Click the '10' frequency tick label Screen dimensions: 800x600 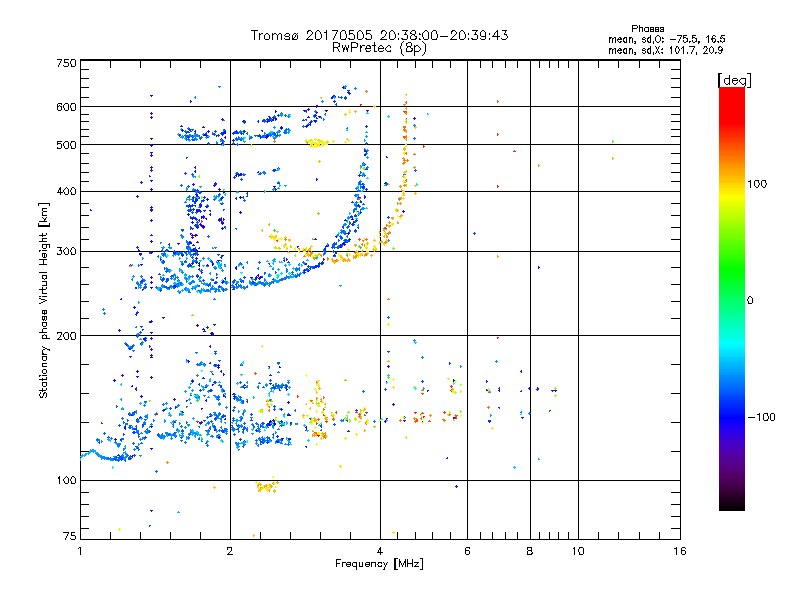point(578,551)
